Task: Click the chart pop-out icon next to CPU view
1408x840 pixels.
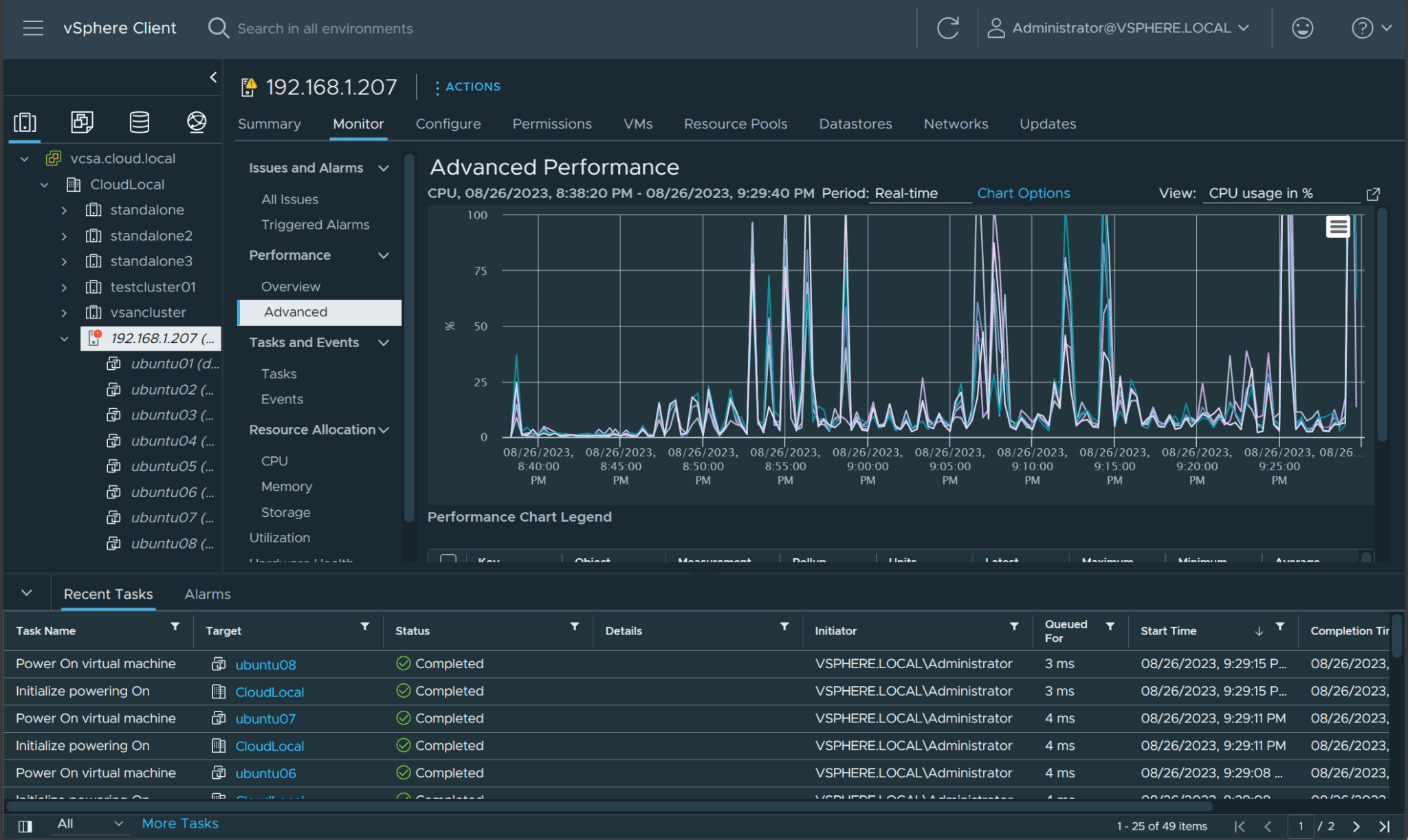Action: point(1374,194)
